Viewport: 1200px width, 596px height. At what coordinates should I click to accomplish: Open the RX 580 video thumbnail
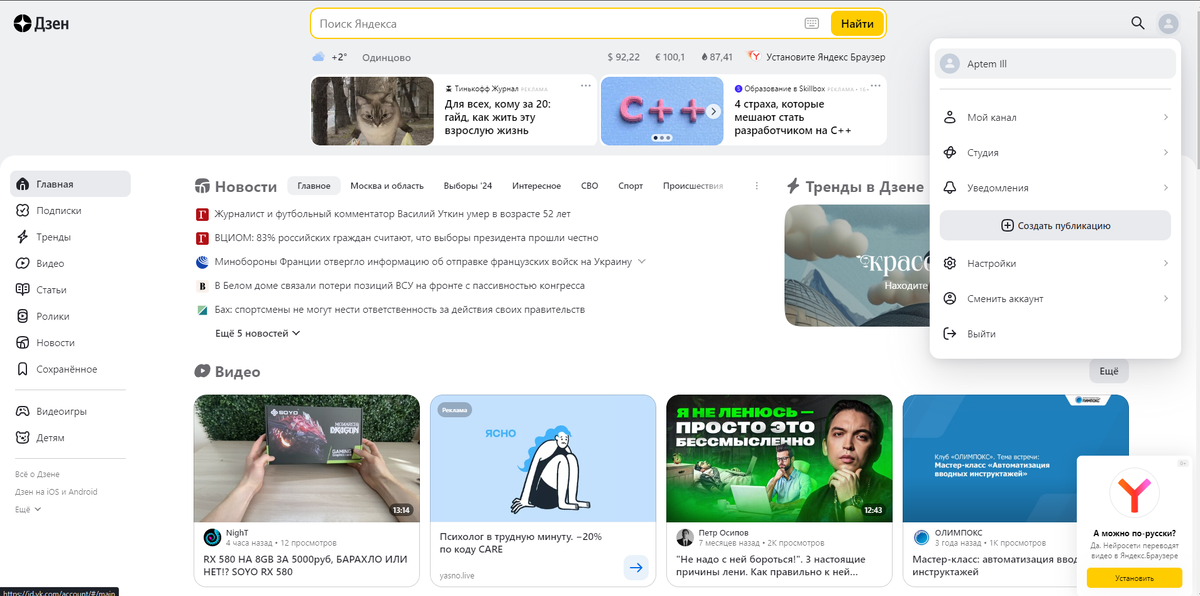coord(305,458)
